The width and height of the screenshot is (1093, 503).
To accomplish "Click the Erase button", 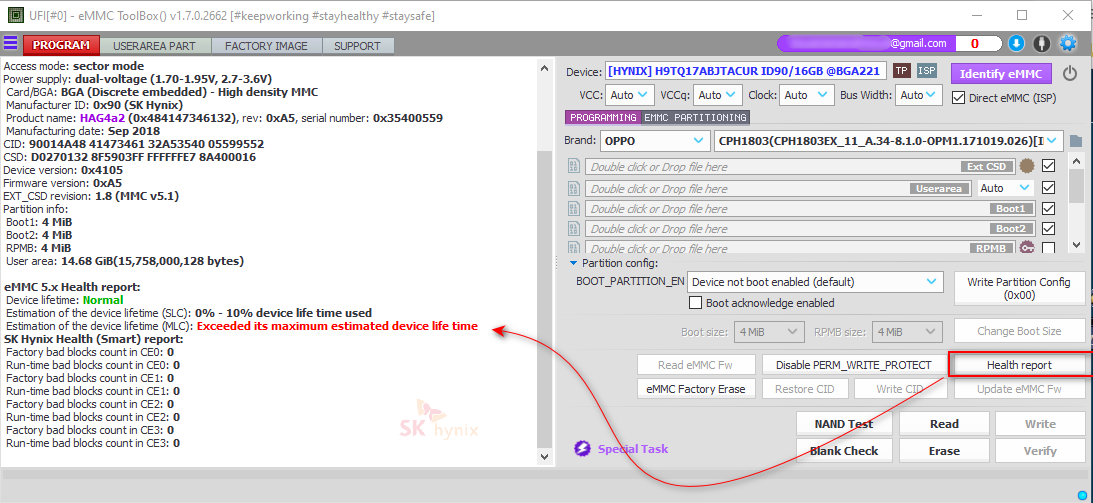I will click(945, 451).
